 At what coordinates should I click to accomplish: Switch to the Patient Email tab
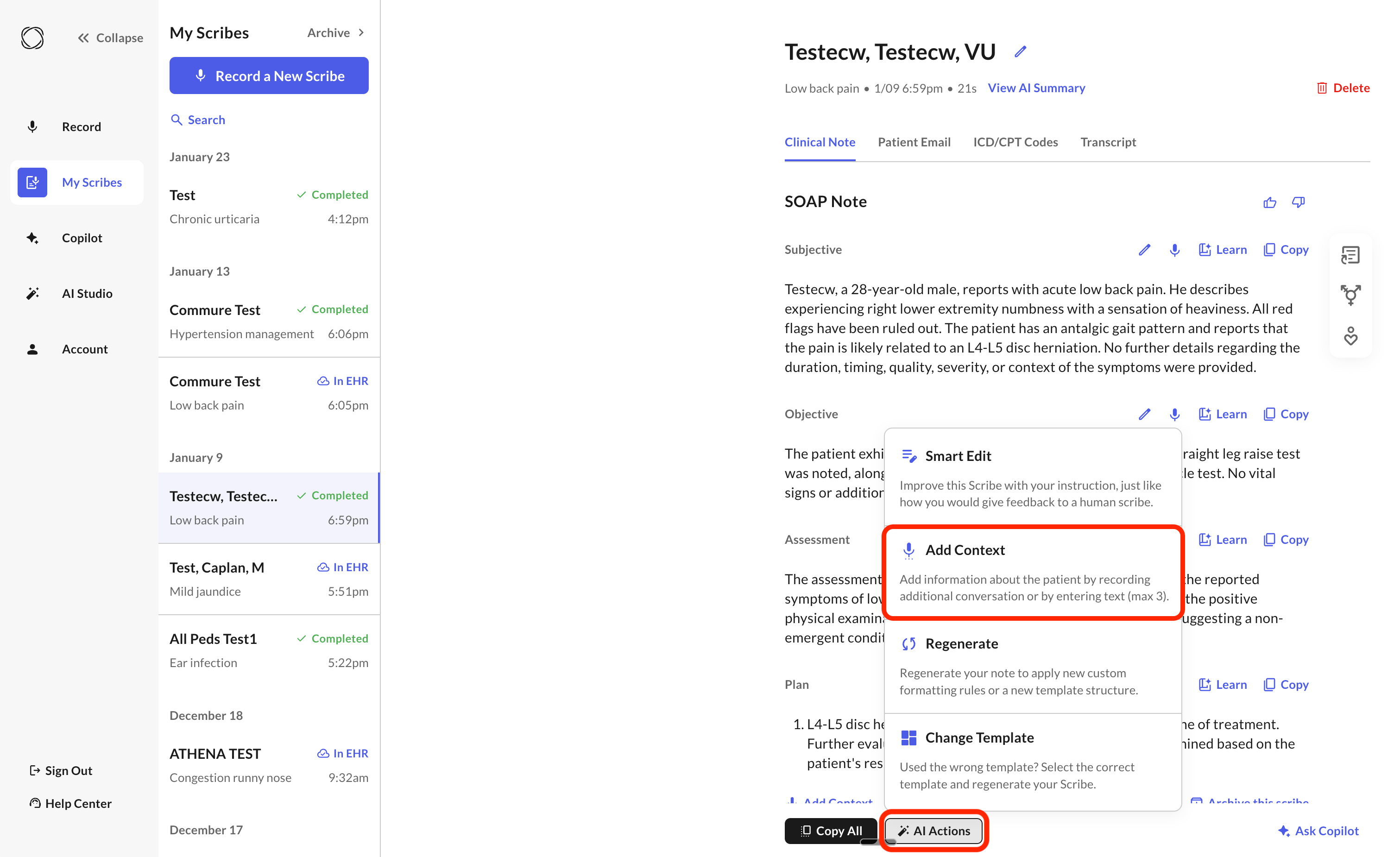tap(914, 142)
